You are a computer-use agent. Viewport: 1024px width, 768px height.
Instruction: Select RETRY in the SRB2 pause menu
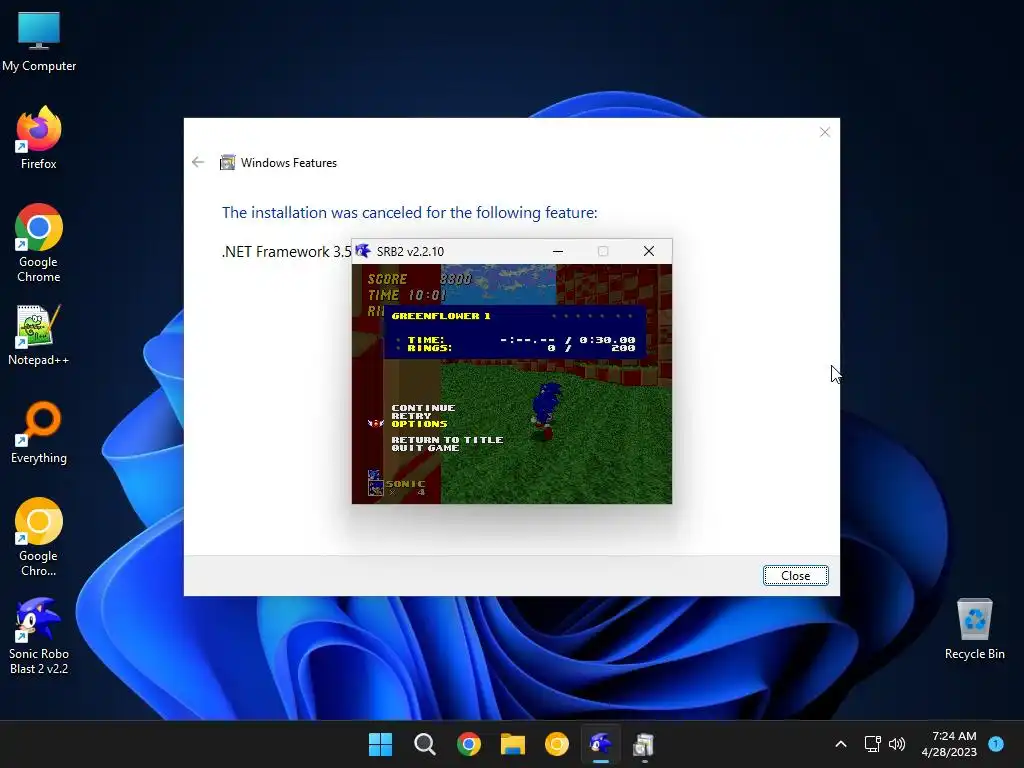pyautogui.click(x=411, y=416)
